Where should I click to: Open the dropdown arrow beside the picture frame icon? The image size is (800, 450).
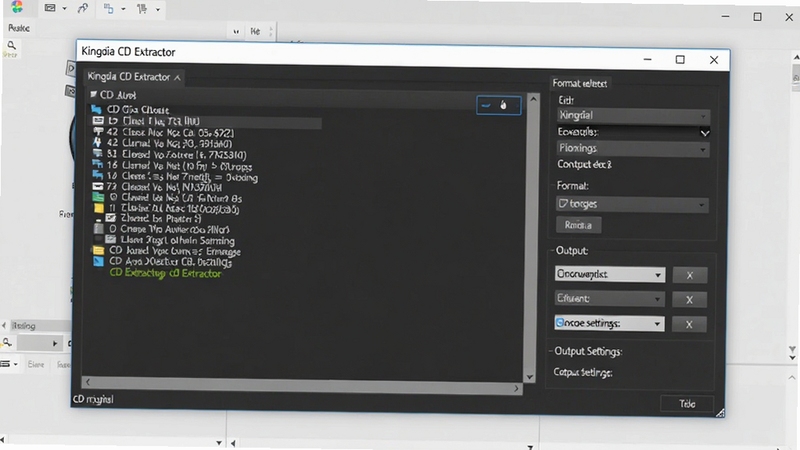pos(64,9)
